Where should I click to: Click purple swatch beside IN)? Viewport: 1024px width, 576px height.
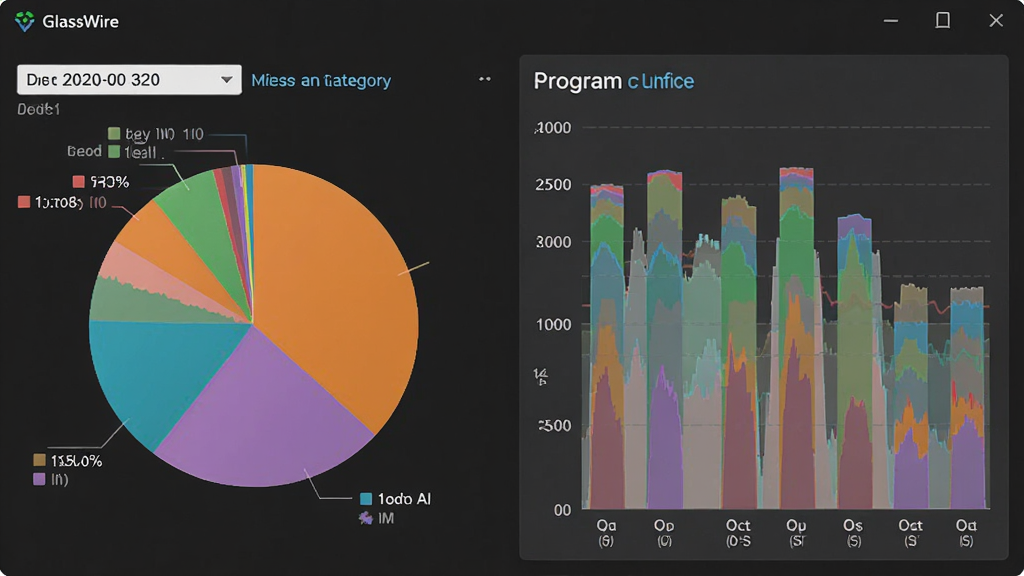[39, 479]
